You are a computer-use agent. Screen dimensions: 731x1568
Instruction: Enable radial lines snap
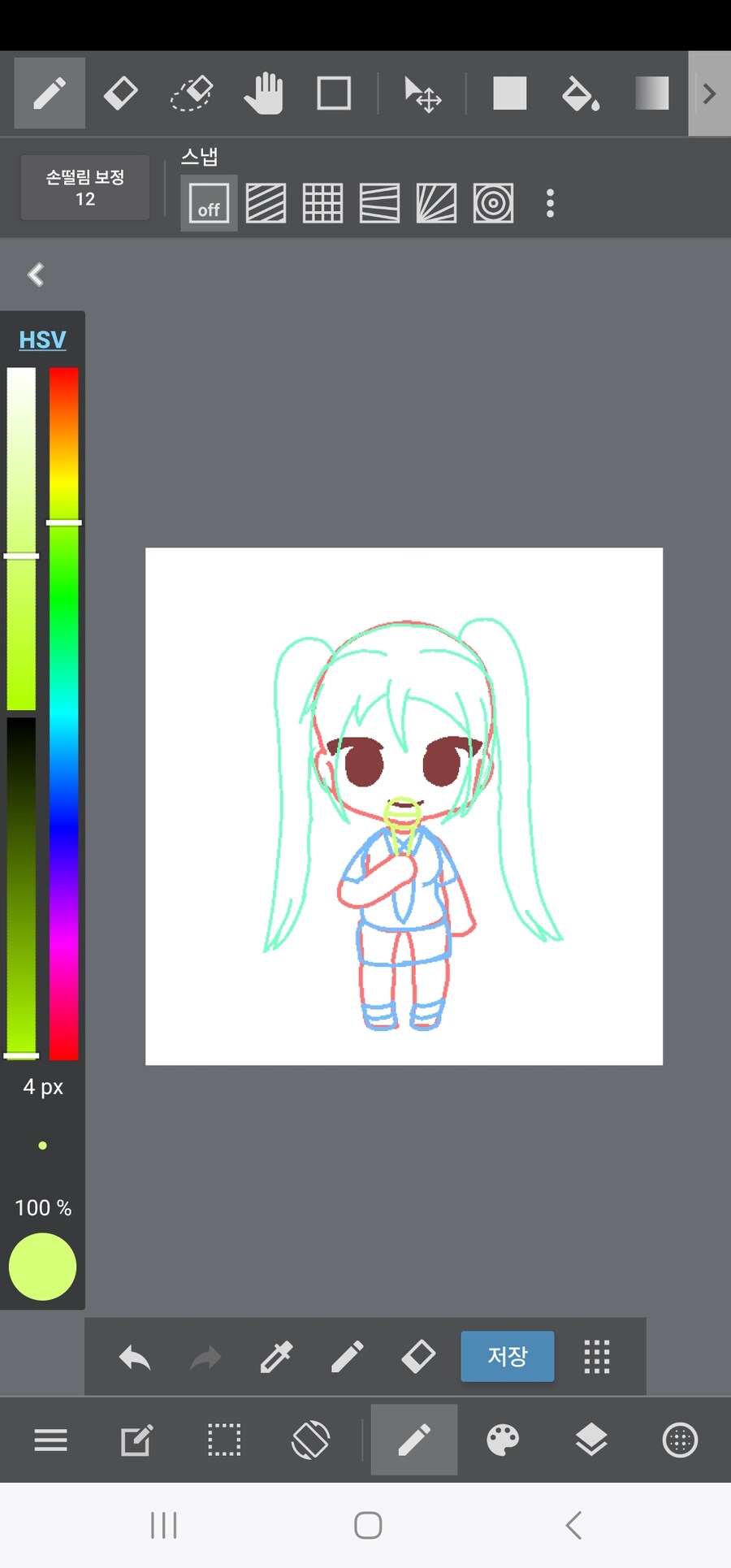pos(436,203)
